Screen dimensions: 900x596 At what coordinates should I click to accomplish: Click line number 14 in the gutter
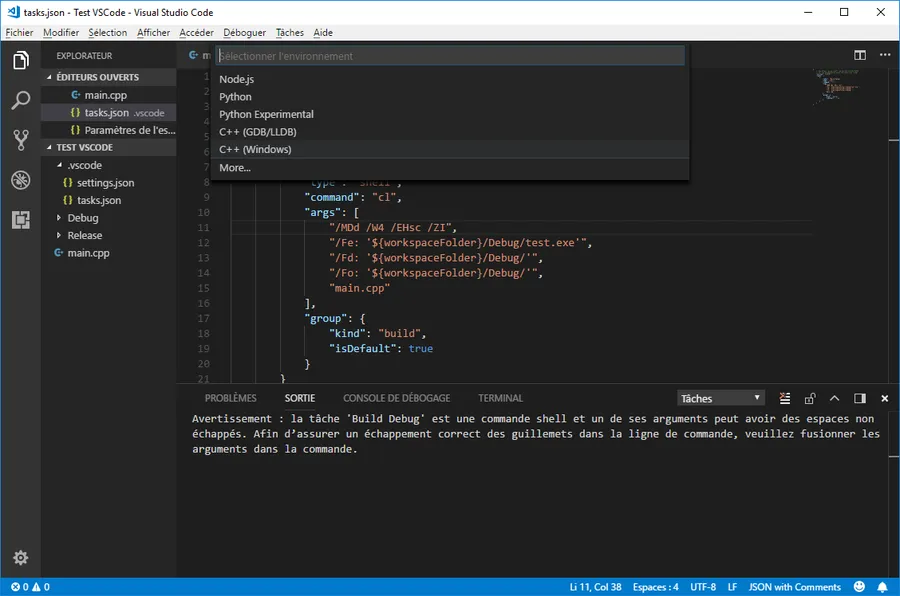[204, 273]
